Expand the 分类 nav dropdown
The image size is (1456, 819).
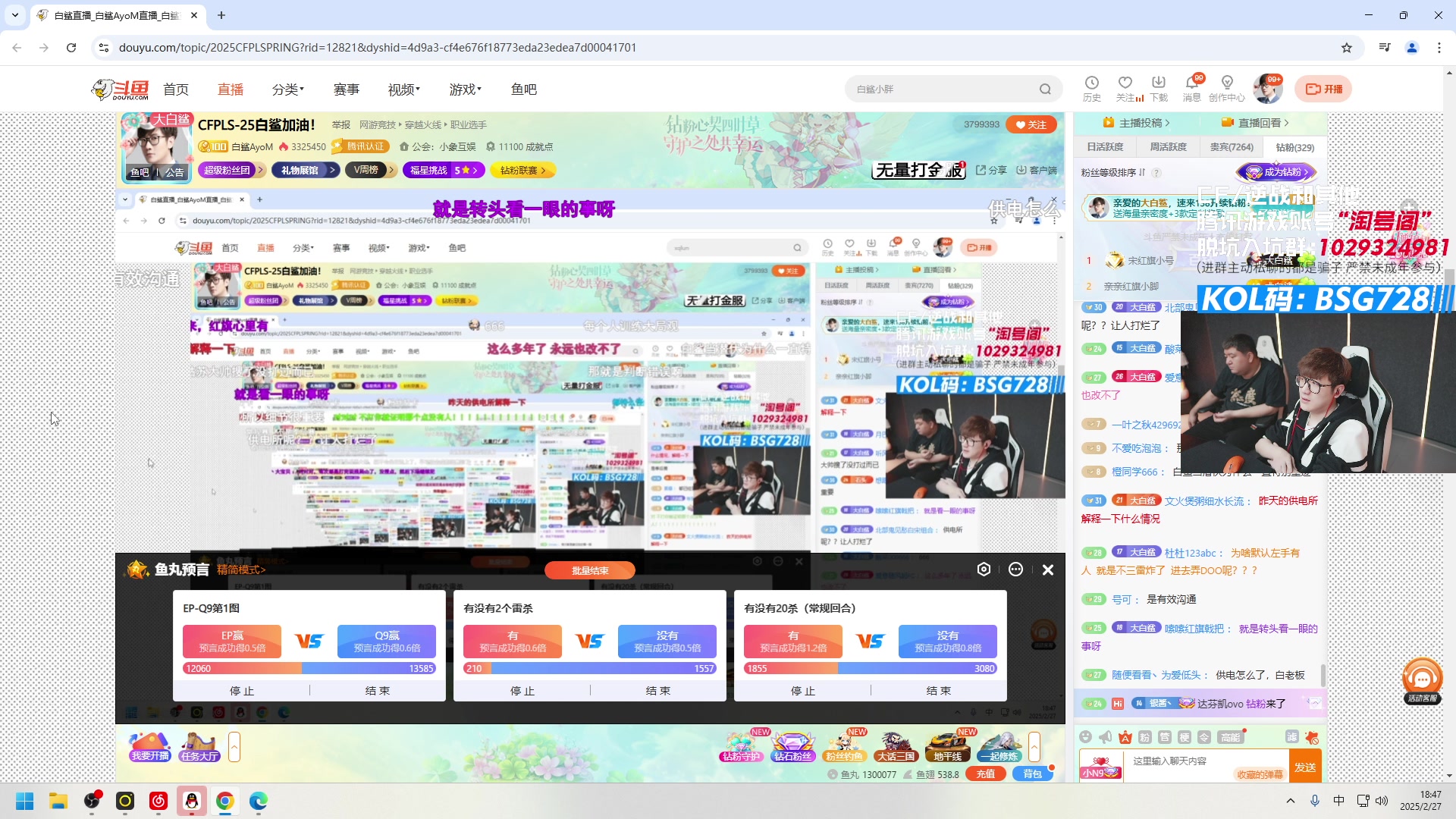(x=288, y=89)
